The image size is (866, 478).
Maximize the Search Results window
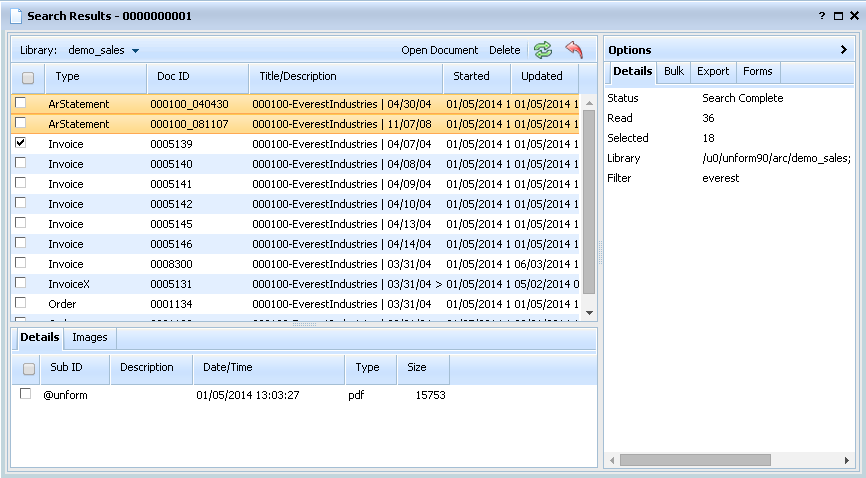pos(838,16)
